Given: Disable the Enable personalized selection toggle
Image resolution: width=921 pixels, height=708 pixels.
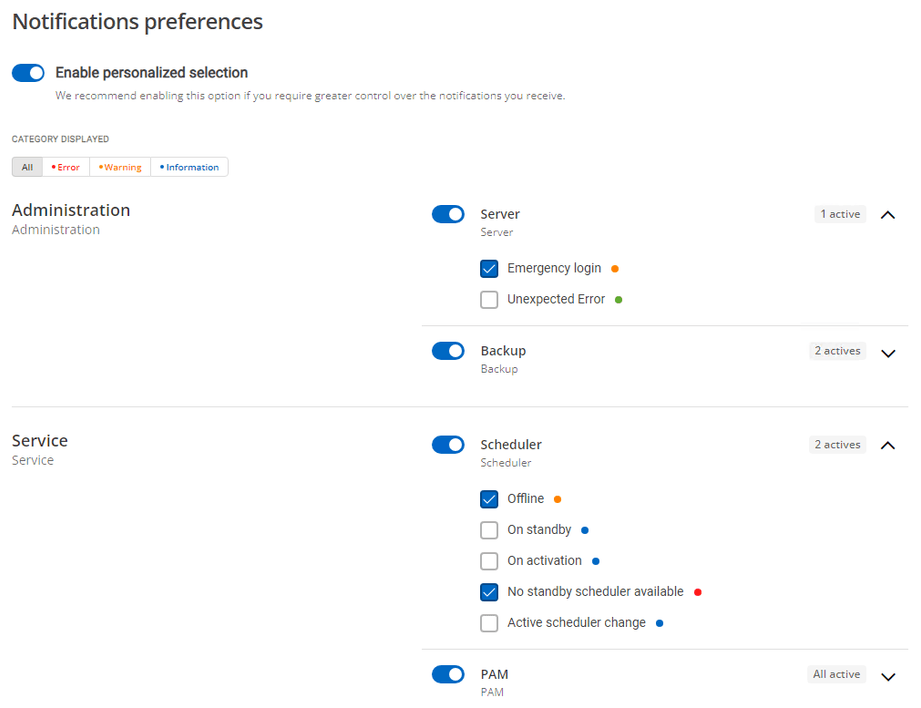Looking at the screenshot, I should pyautogui.click(x=28, y=73).
